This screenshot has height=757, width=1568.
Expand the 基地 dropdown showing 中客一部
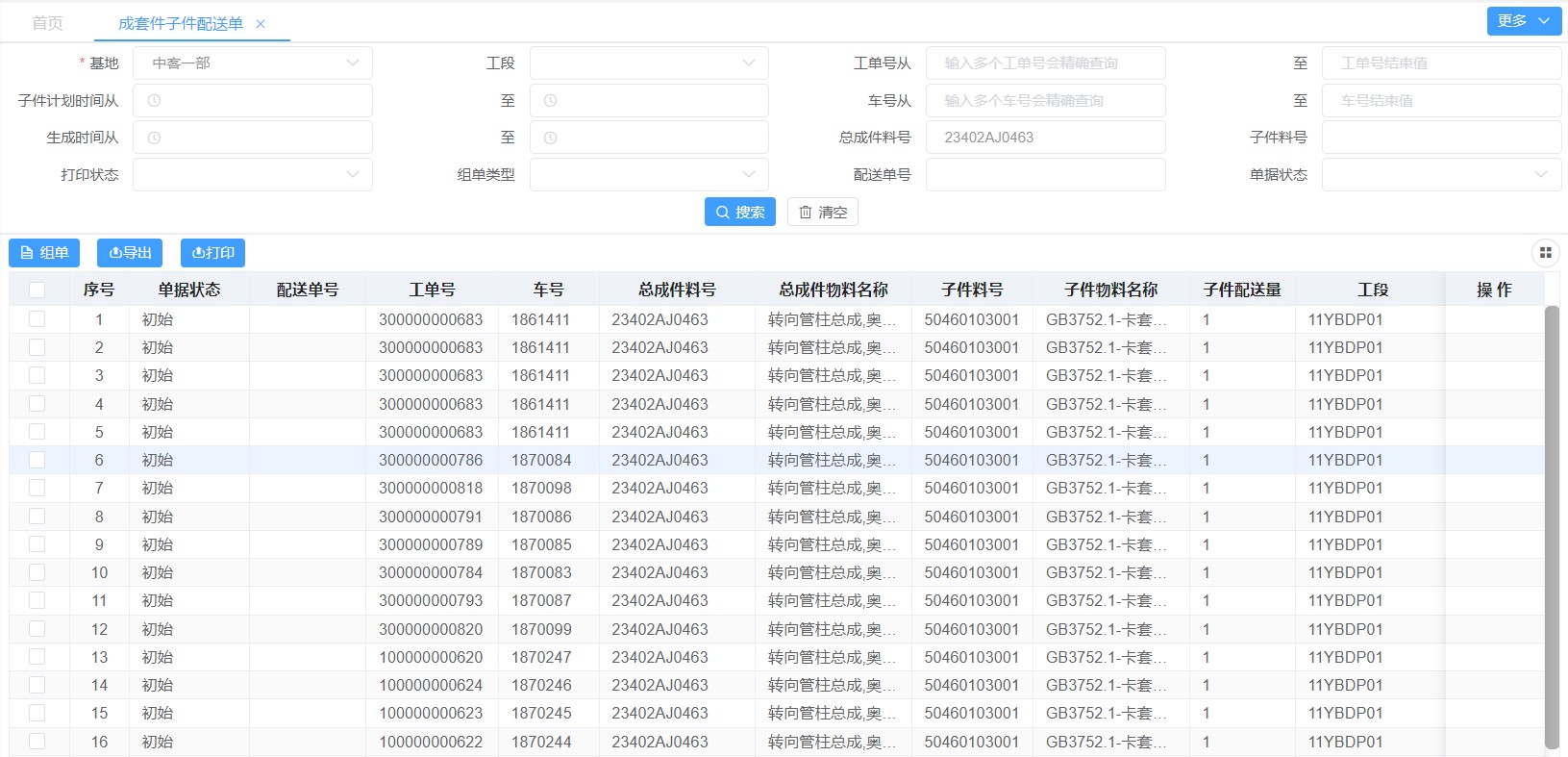pos(253,63)
